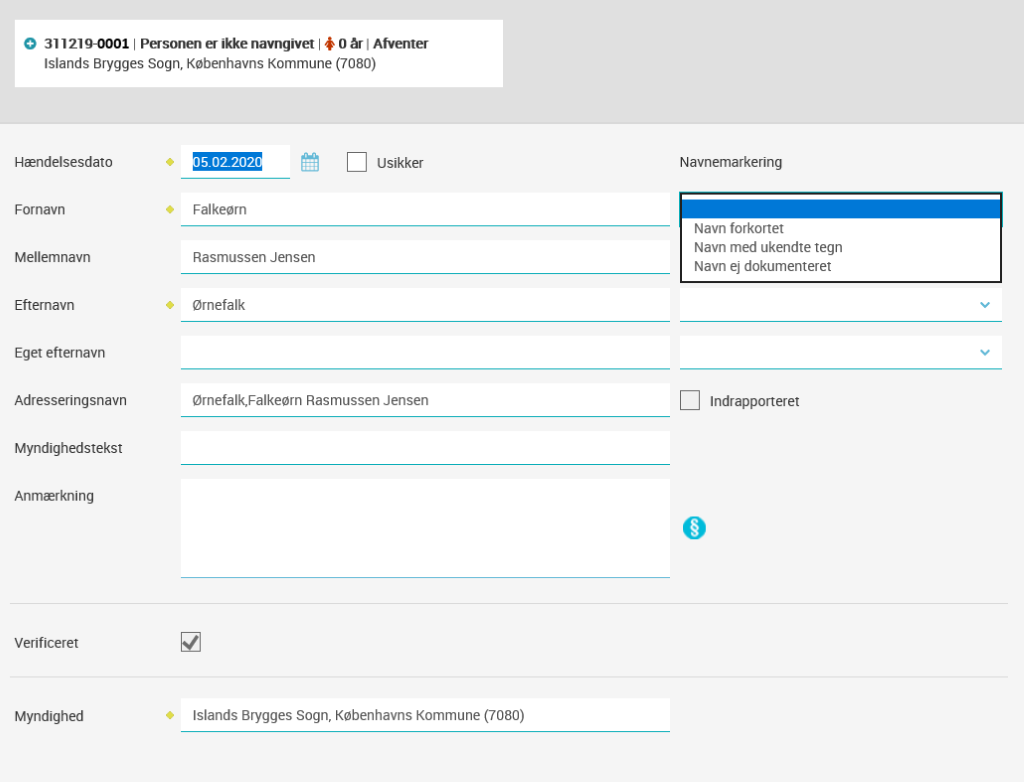Click the Efternavn field containing Ørnefalk
Screen dimensions: 1024x782
(x=425, y=305)
